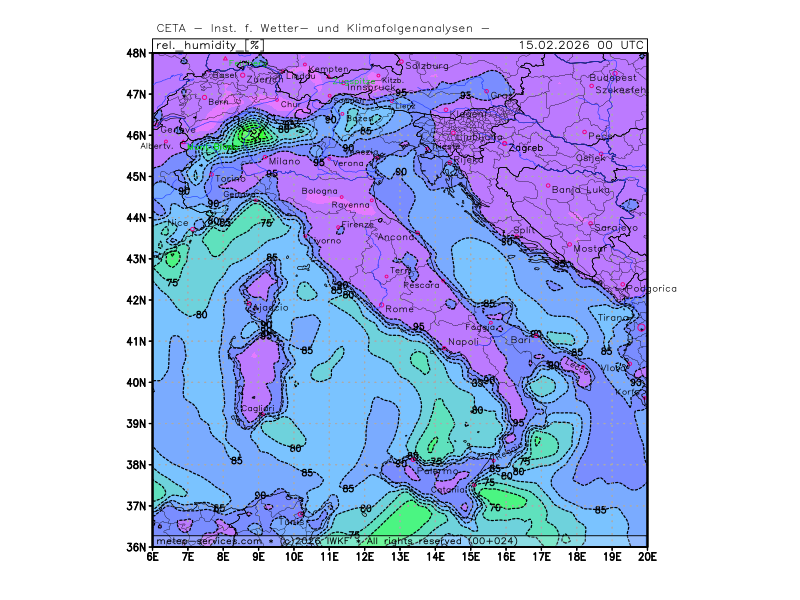
Task: Select the Ancona city label
Action: (x=396, y=237)
